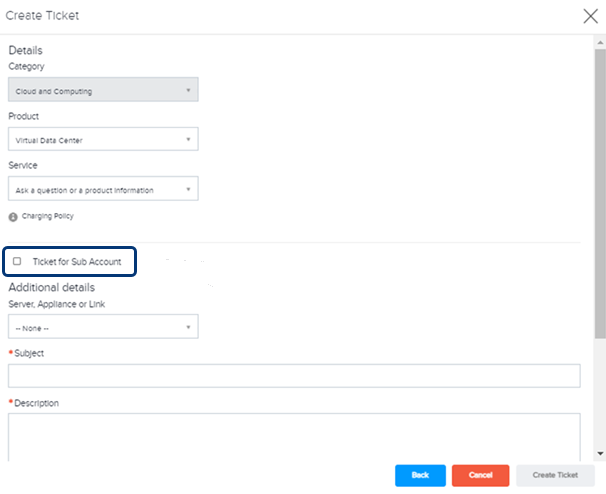Expand the Product dropdown showing Virtual Data Center
The image size is (606, 494).
point(103,139)
